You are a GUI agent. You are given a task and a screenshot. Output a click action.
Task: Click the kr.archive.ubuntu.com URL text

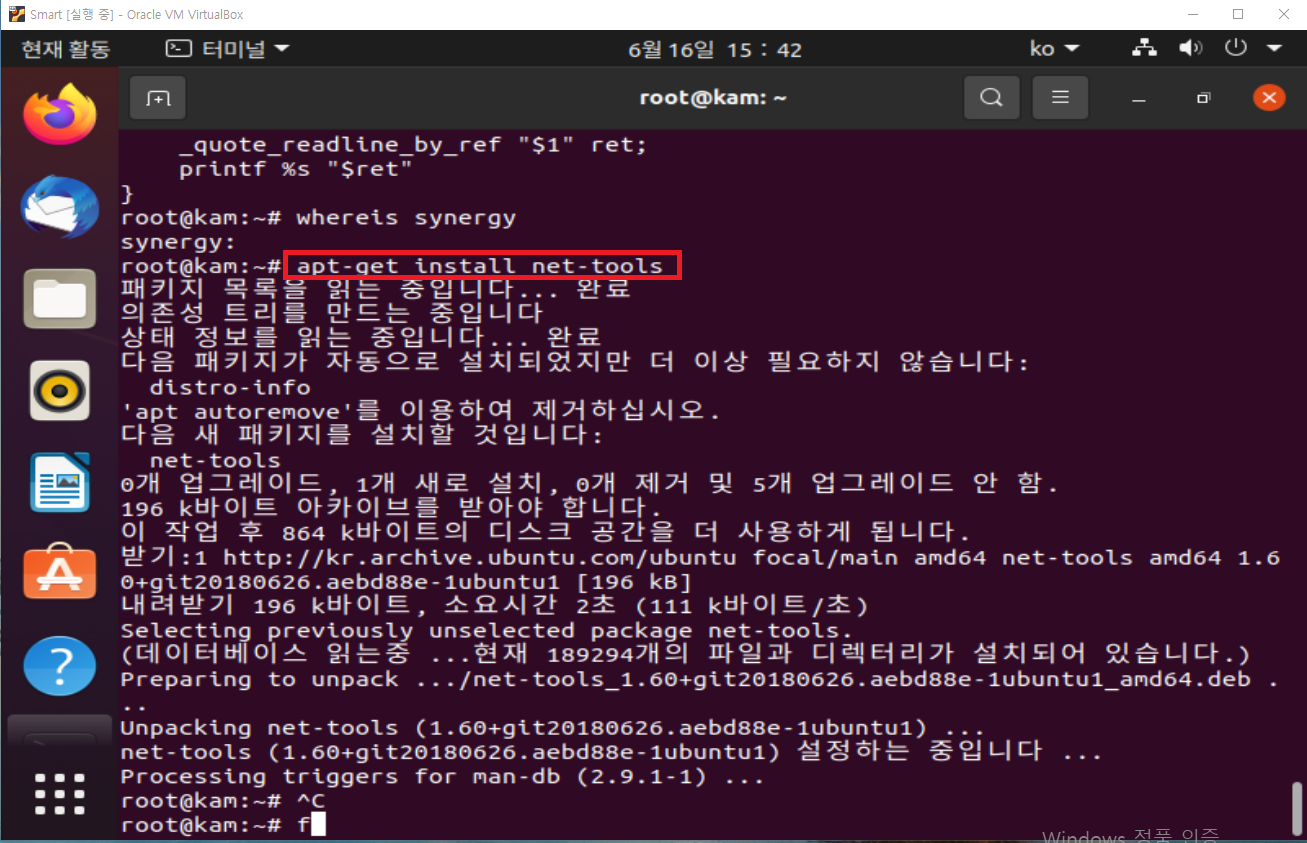tap(480, 558)
